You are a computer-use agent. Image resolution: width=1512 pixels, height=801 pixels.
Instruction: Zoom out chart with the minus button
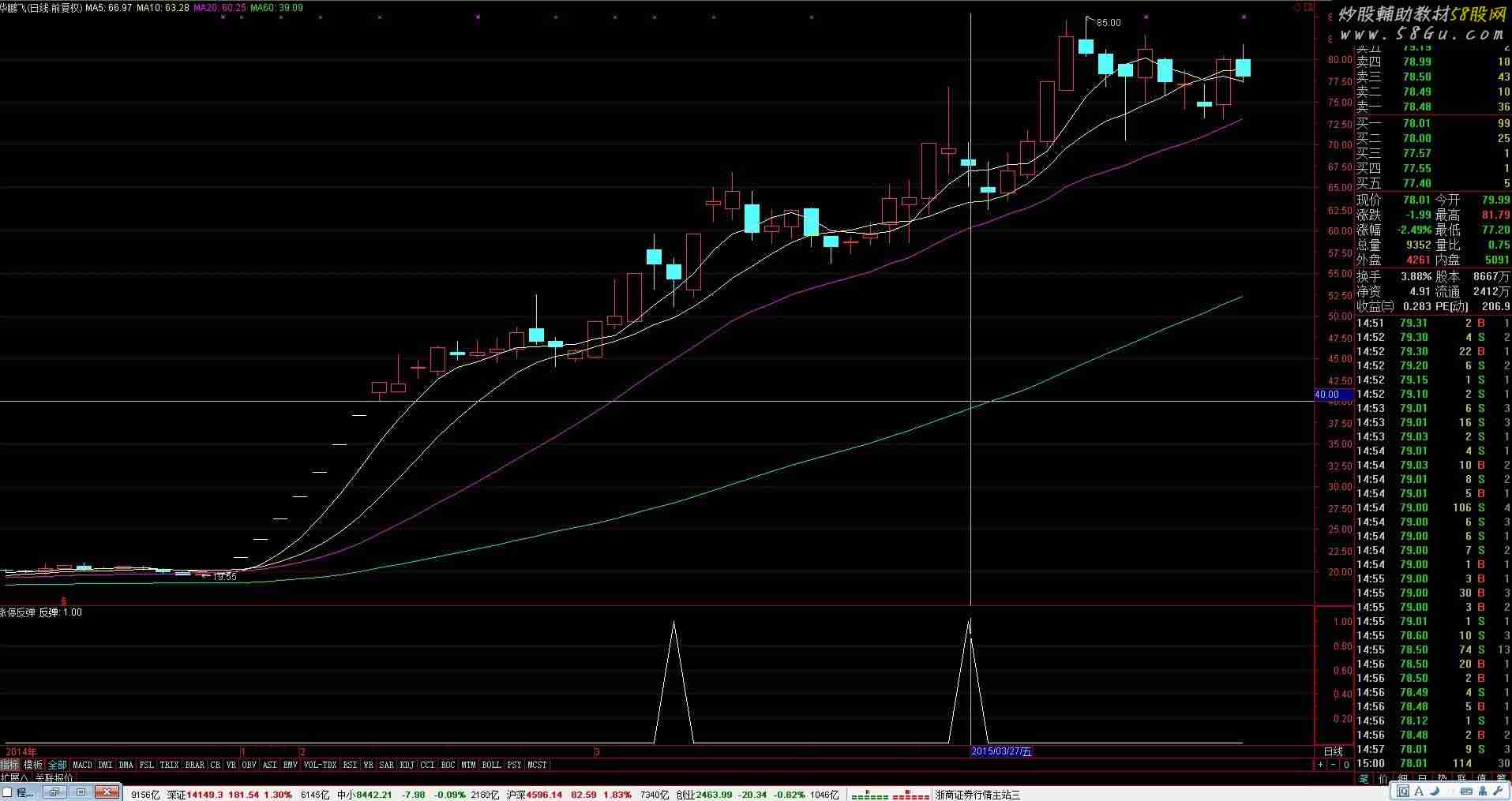point(1334,765)
